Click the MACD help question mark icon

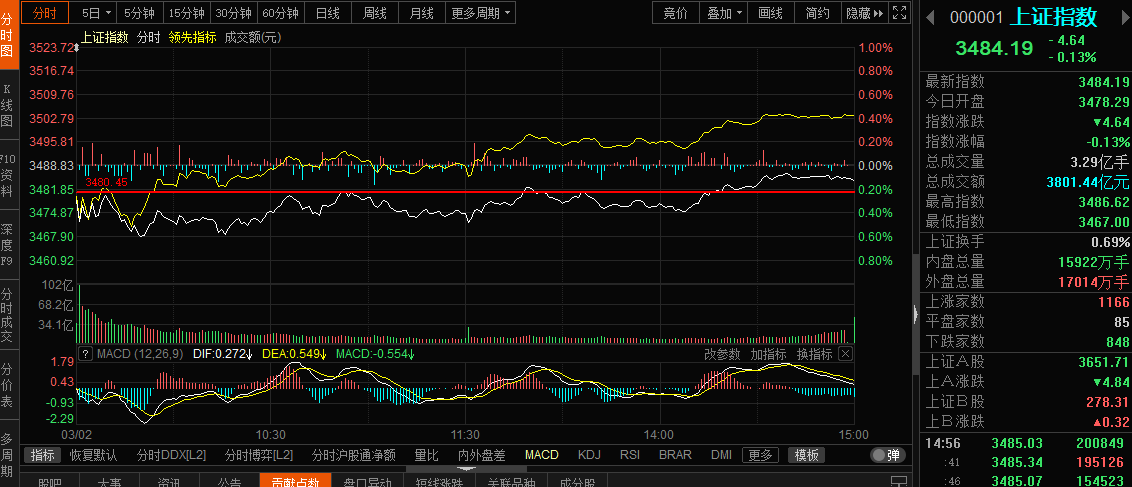click(x=84, y=354)
